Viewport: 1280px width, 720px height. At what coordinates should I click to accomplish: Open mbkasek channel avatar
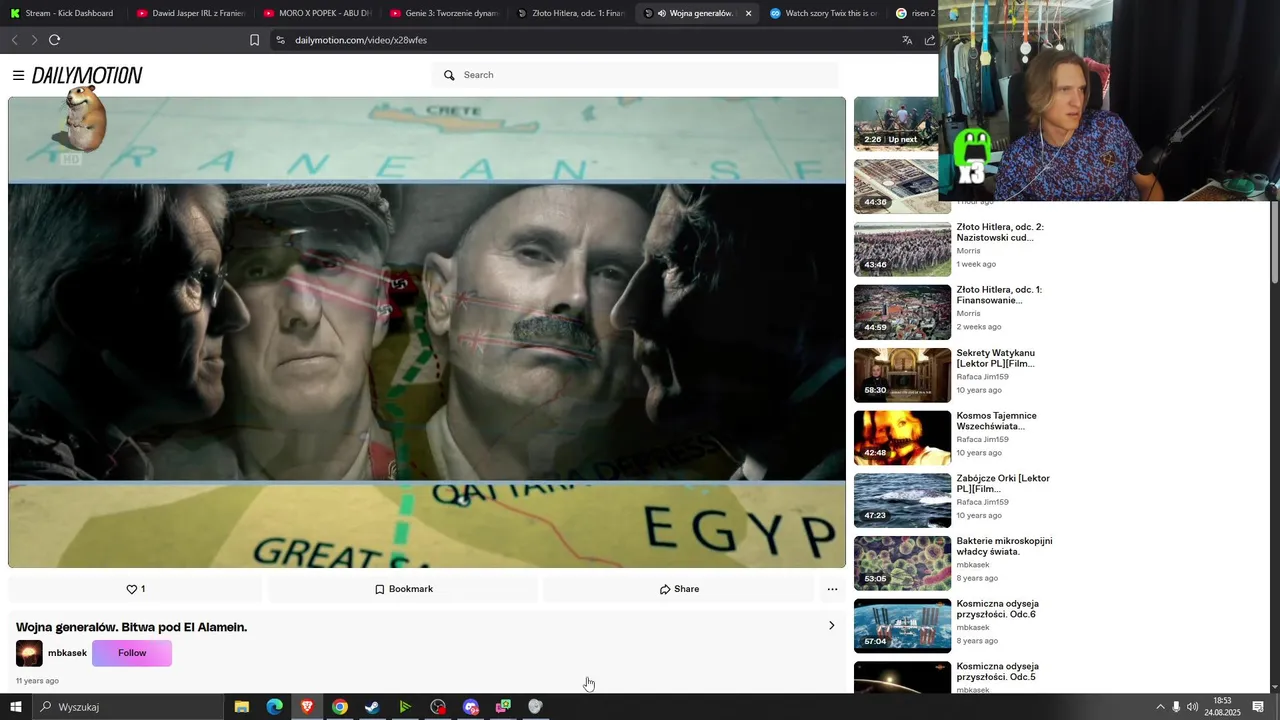pos(29,653)
